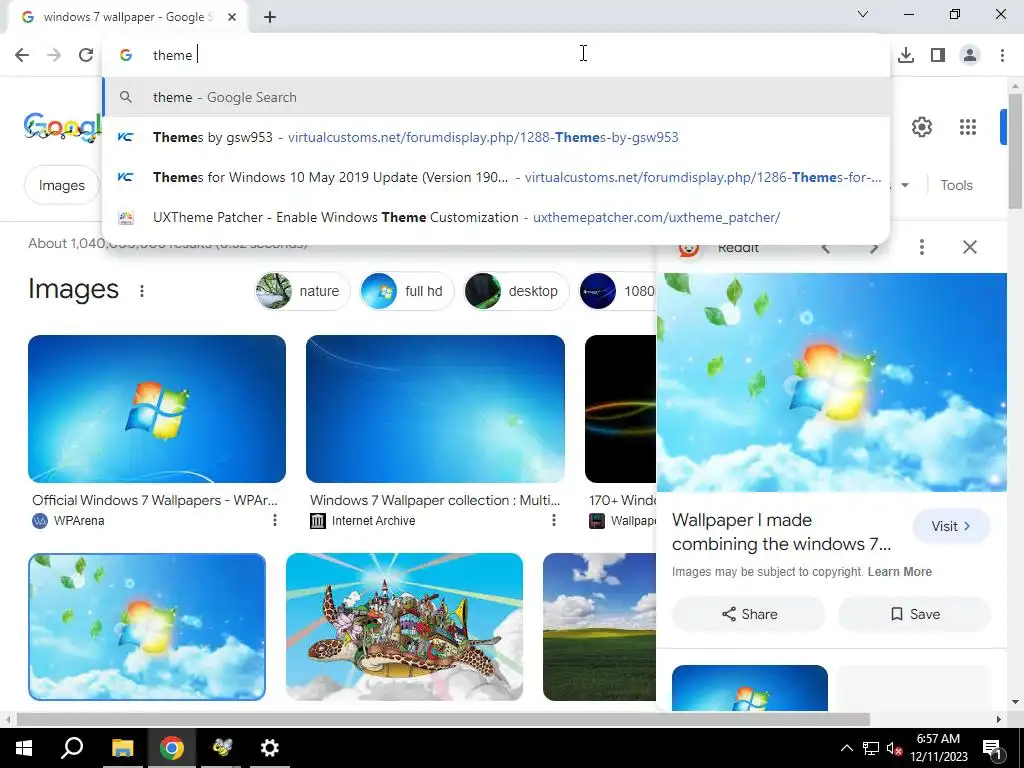Open the Settings gear on the taskbar
Image resolution: width=1024 pixels, height=768 pixels.
[270, 748]
